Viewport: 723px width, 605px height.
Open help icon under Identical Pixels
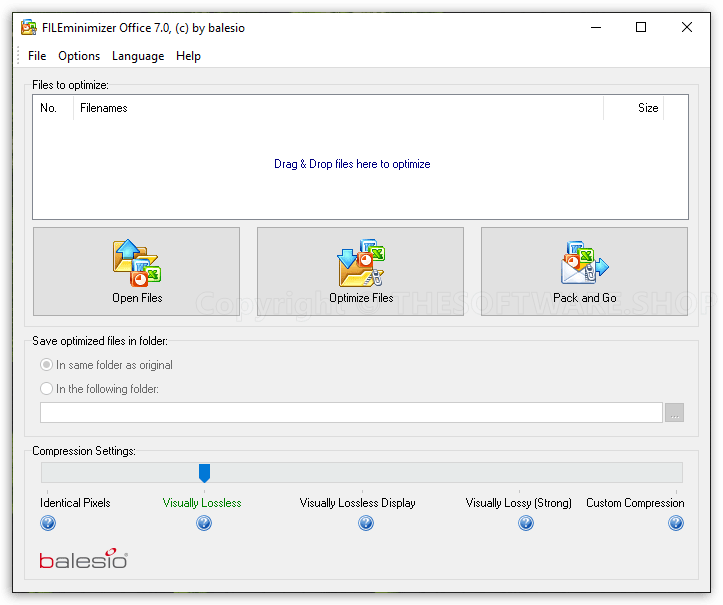(x=48, y=523)
